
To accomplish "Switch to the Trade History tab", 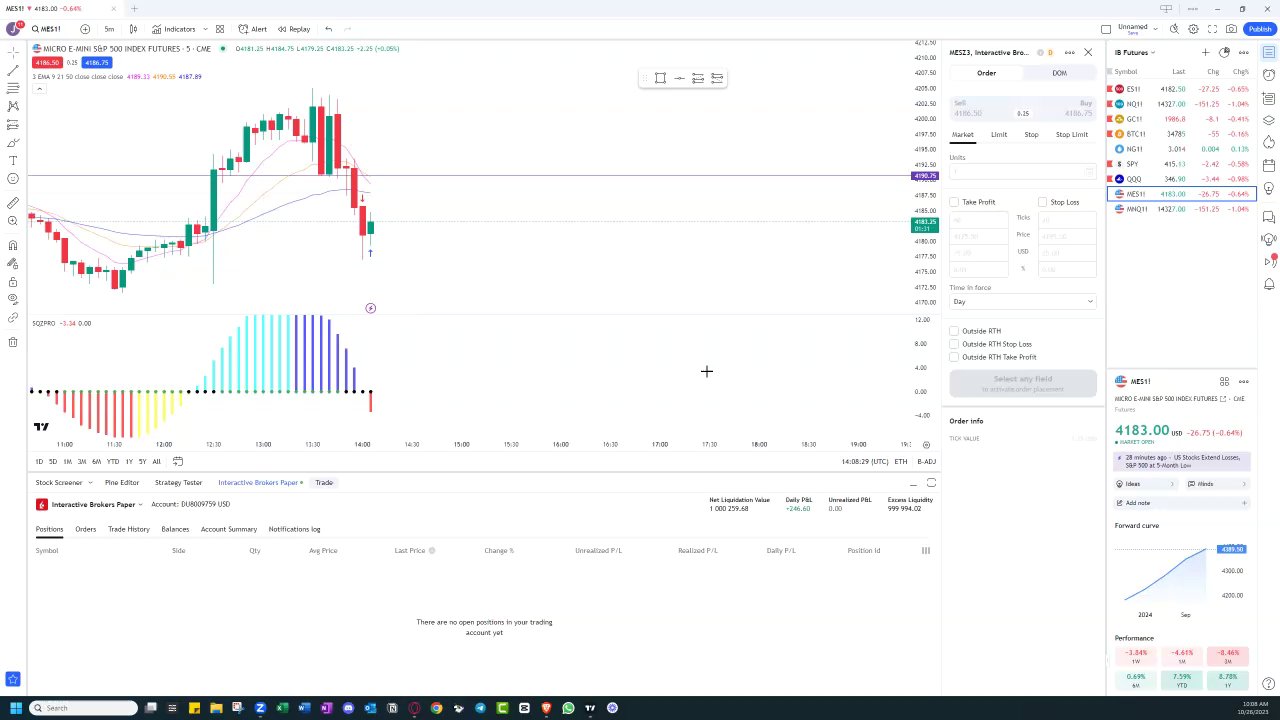I will (129, 529).
